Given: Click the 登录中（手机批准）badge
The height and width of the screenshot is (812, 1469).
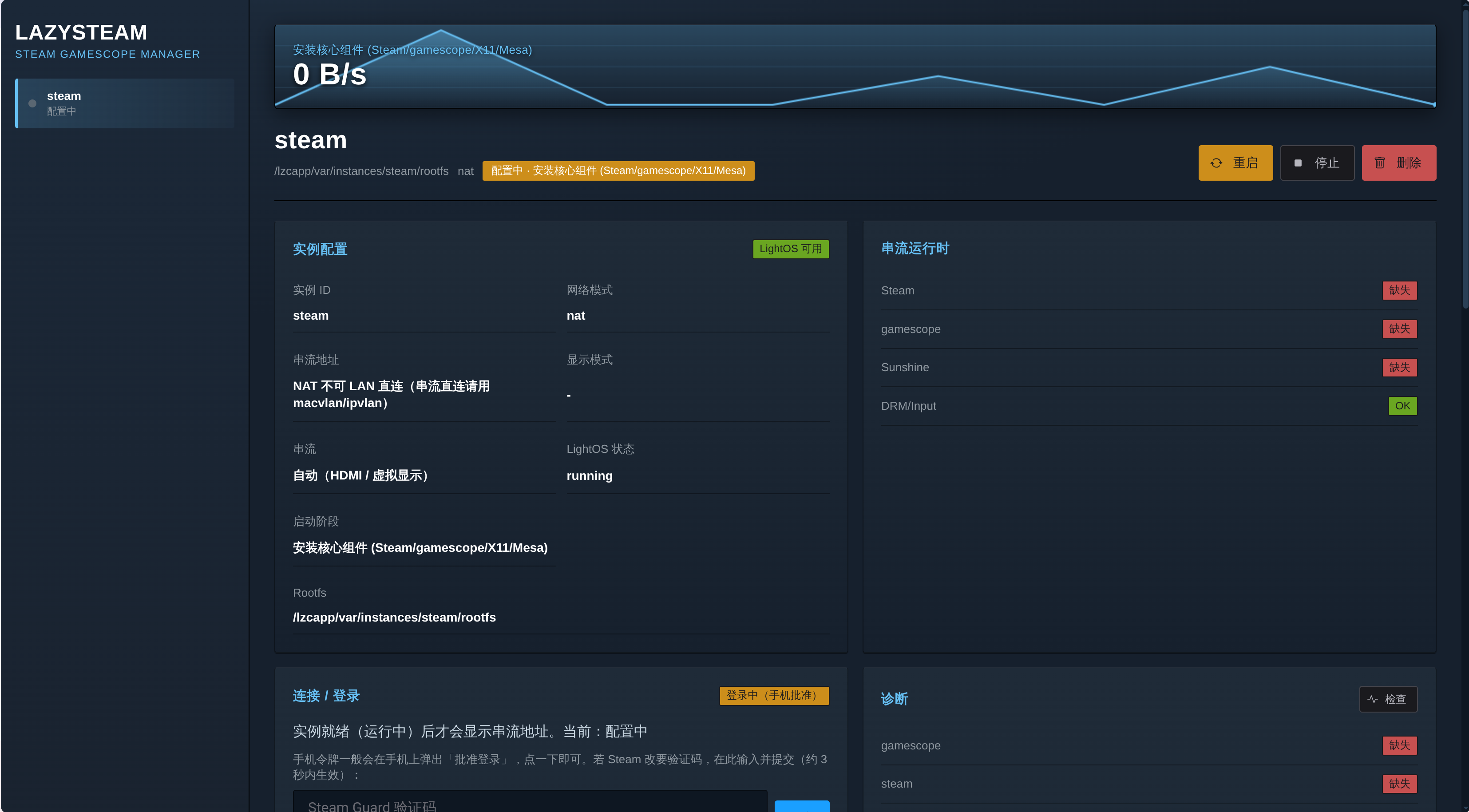Looking at the screenshot, I should pyautogui.click(x=774, y=696).
